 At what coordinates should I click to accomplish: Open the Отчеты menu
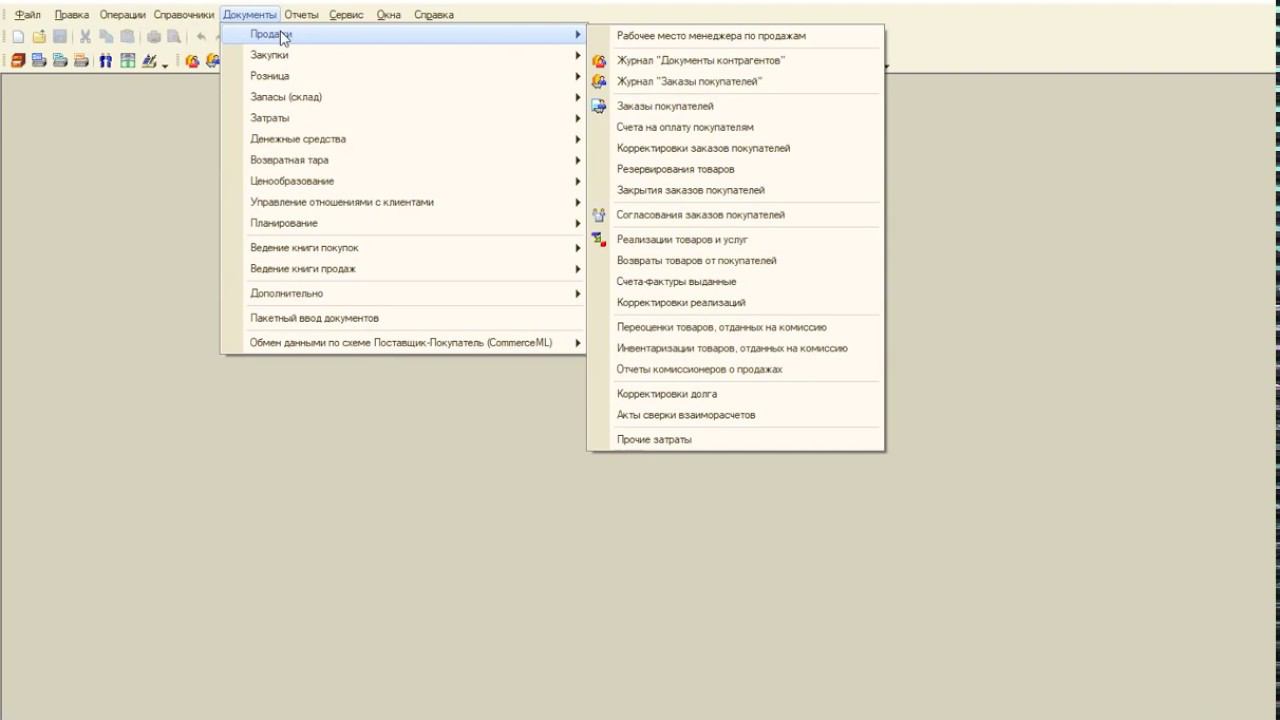tap(301, 15)
